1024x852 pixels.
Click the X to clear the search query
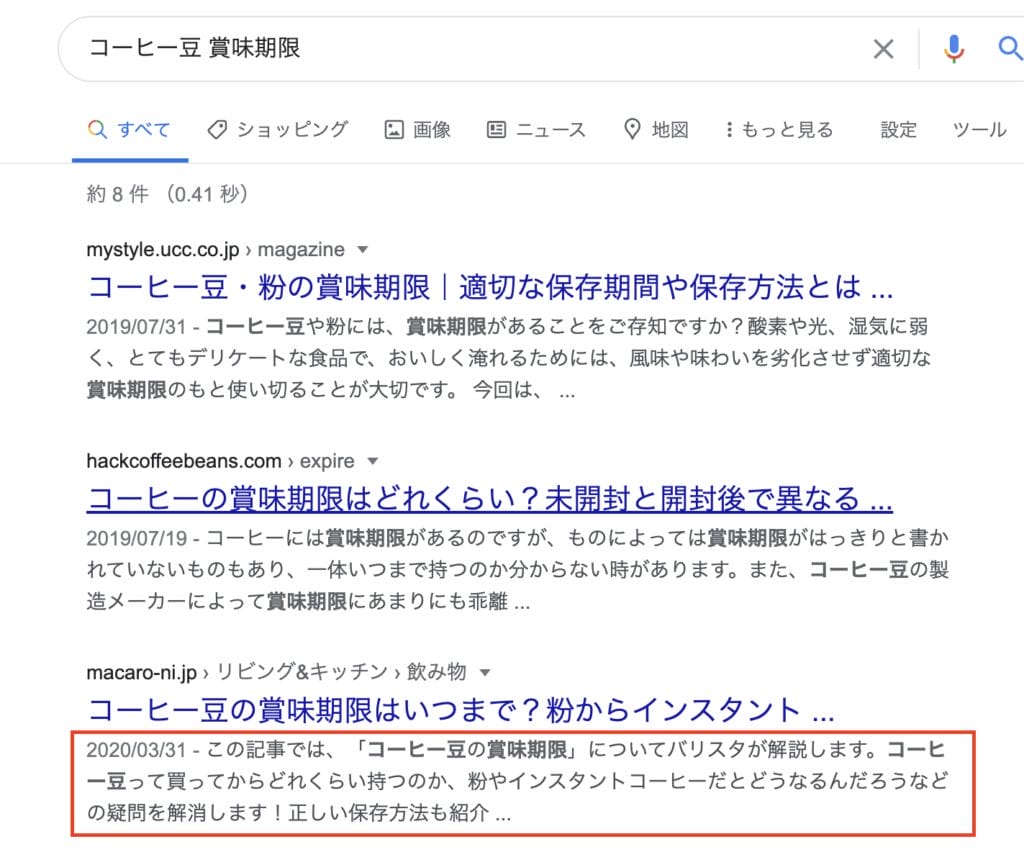click(x=883, y=47)
